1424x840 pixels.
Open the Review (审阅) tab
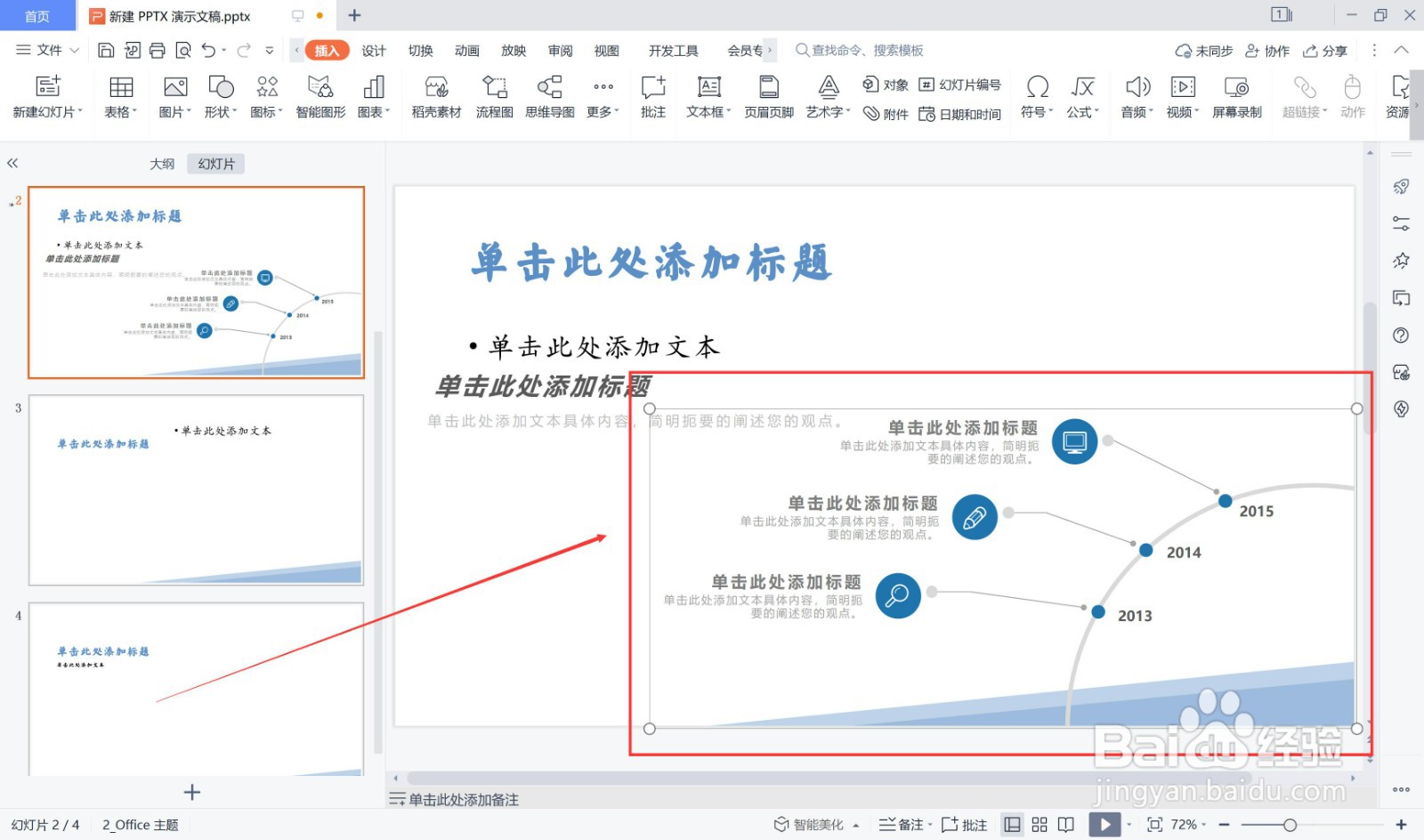point(560,51)
